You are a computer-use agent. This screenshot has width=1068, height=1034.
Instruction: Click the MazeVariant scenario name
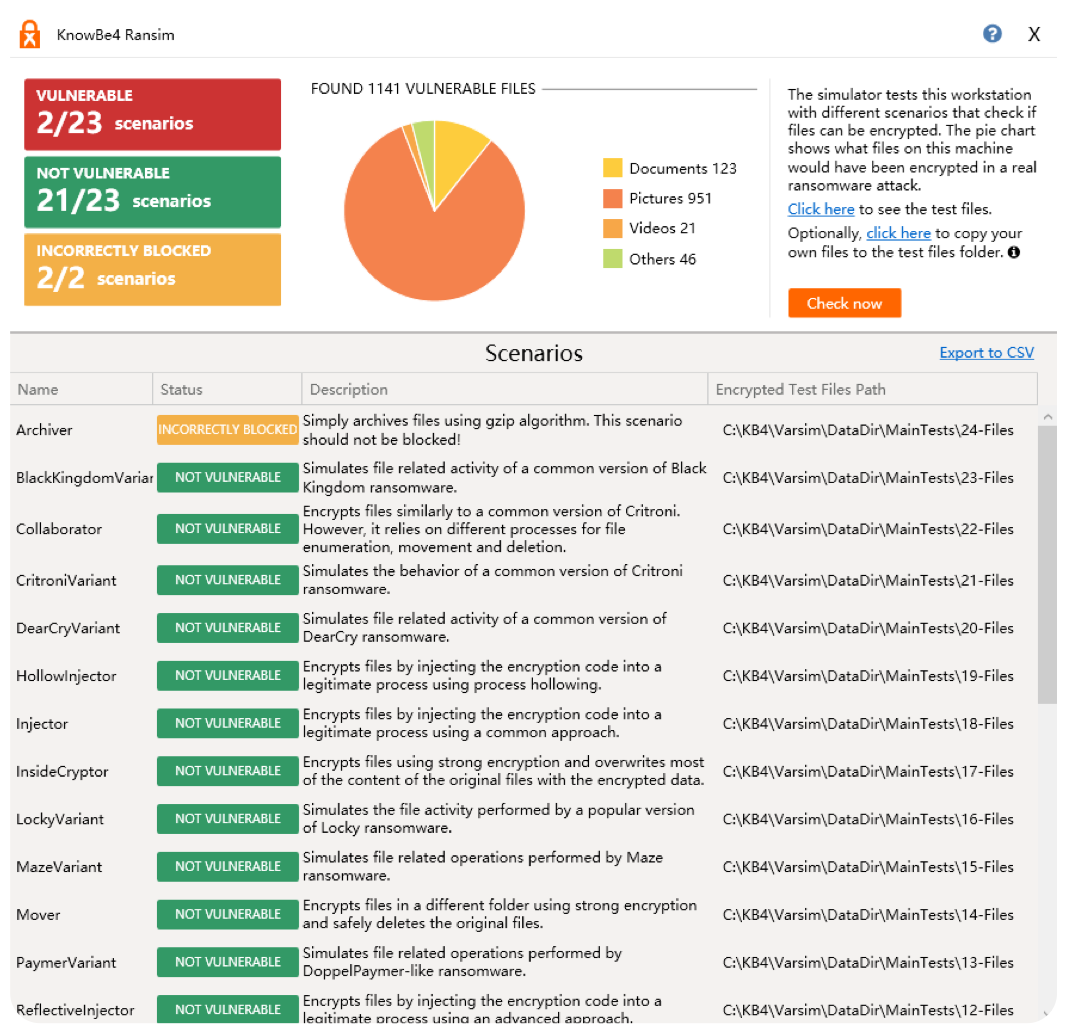coord(59,866)
